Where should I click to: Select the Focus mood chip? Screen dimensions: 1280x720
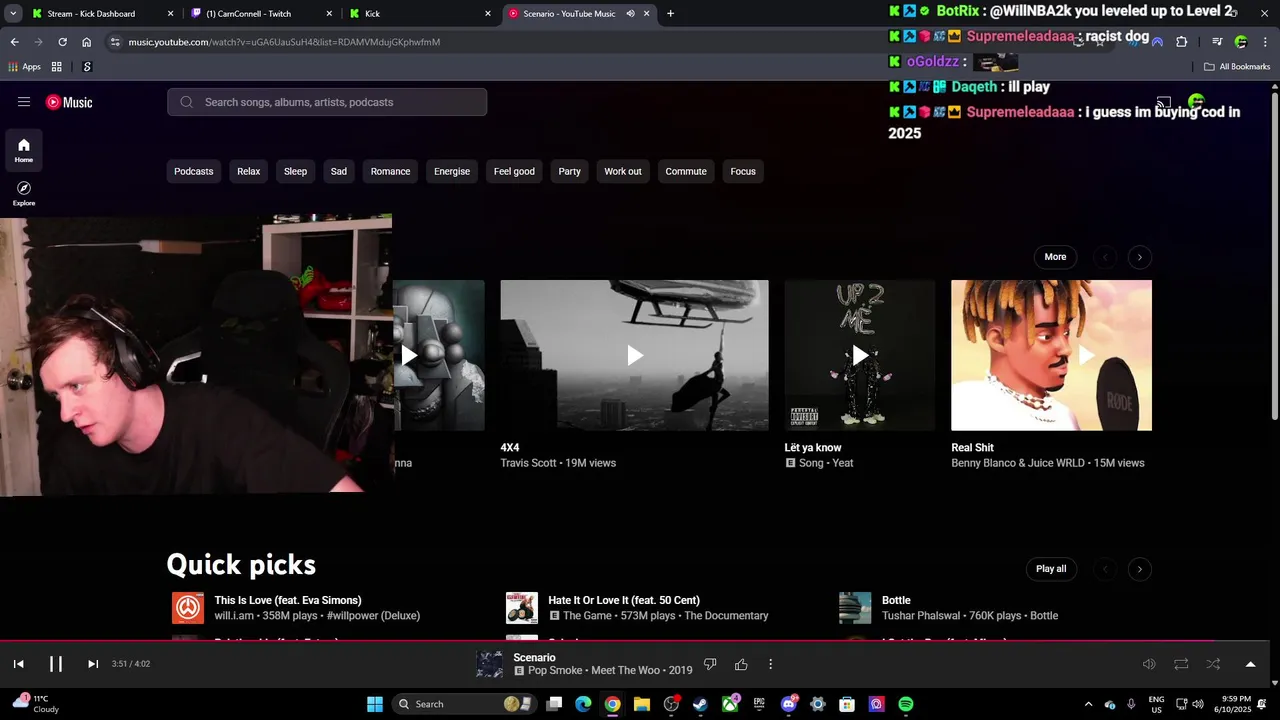(x=743, y=171)
